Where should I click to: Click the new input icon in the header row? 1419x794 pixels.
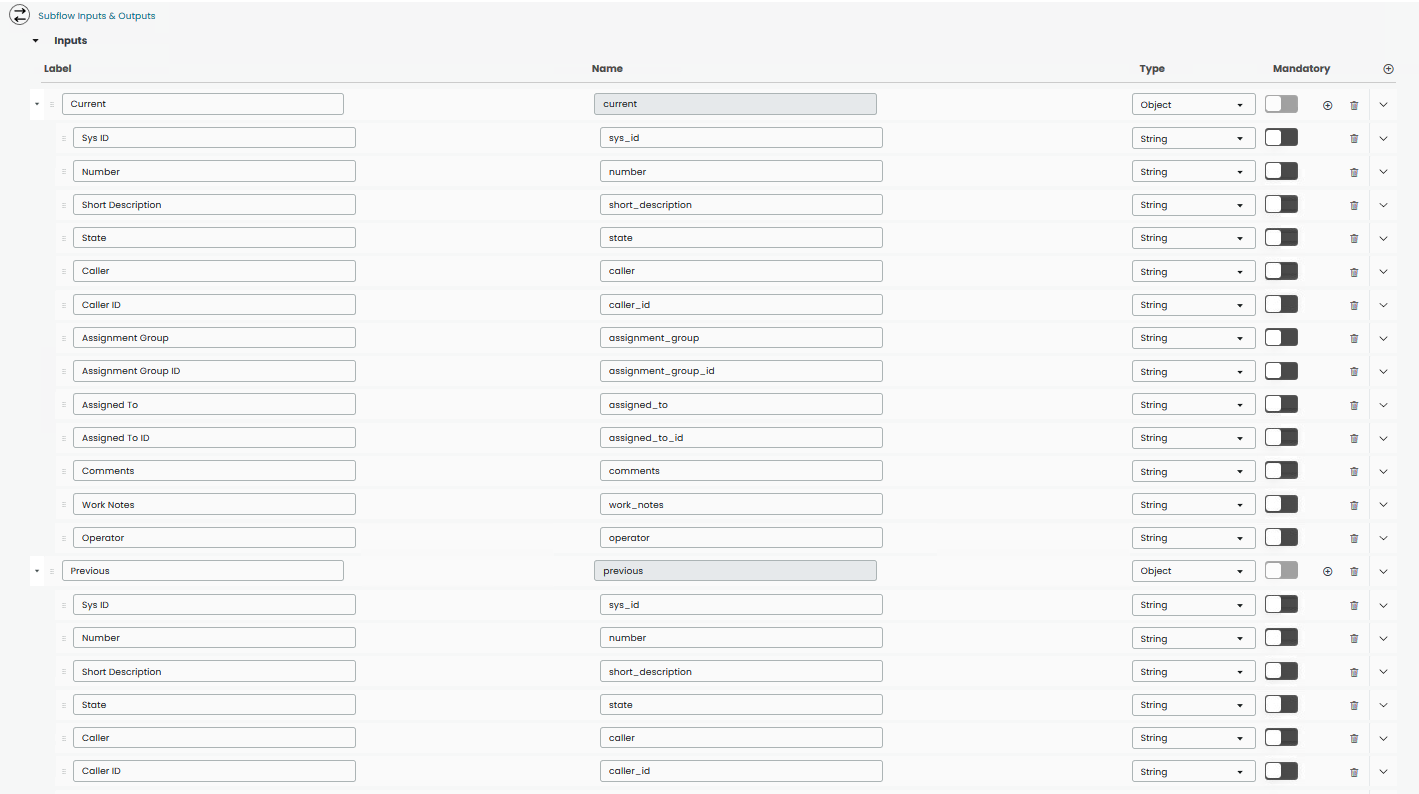pos(1388,68)
